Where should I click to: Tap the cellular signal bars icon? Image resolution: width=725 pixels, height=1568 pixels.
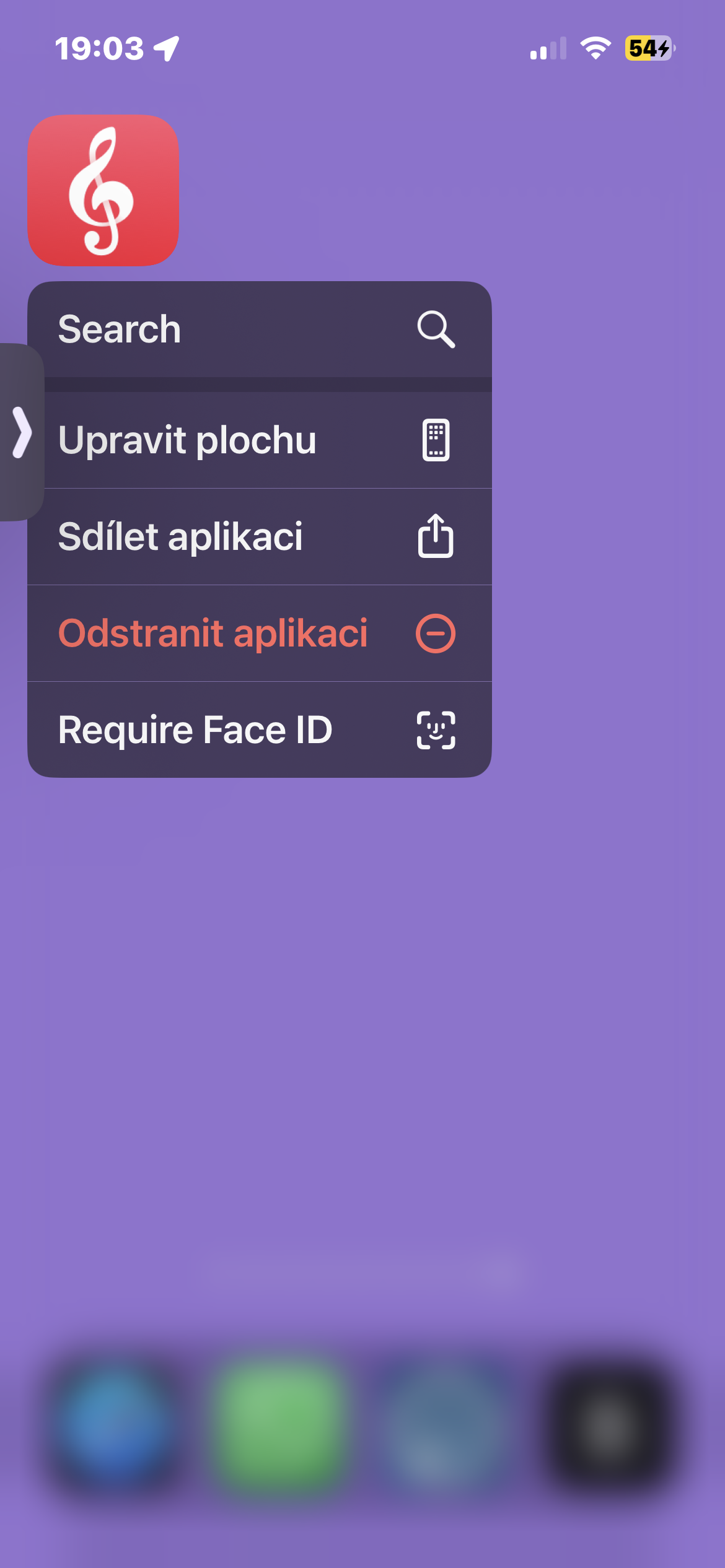pyautogui.click(x=548, y=48)
